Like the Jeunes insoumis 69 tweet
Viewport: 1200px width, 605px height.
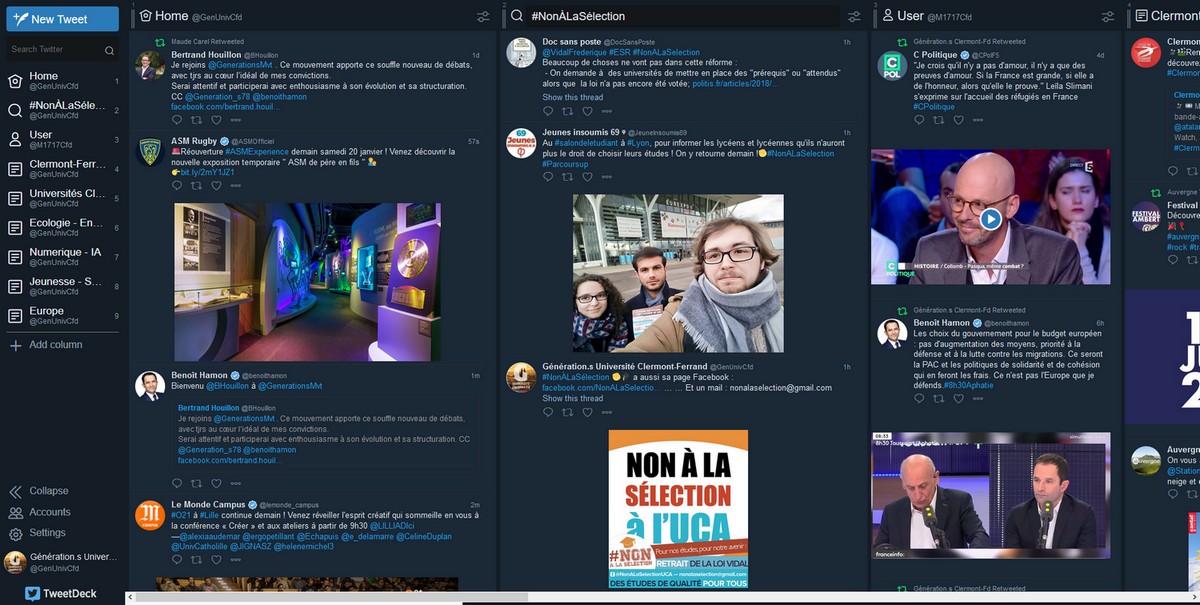587,177
